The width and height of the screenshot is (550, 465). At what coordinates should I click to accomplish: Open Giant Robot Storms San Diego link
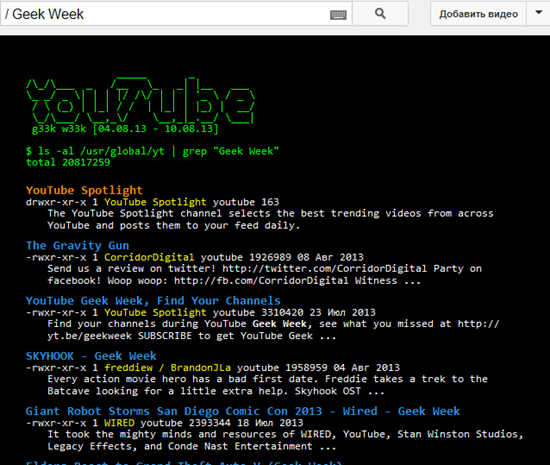[x=243, y=411]
